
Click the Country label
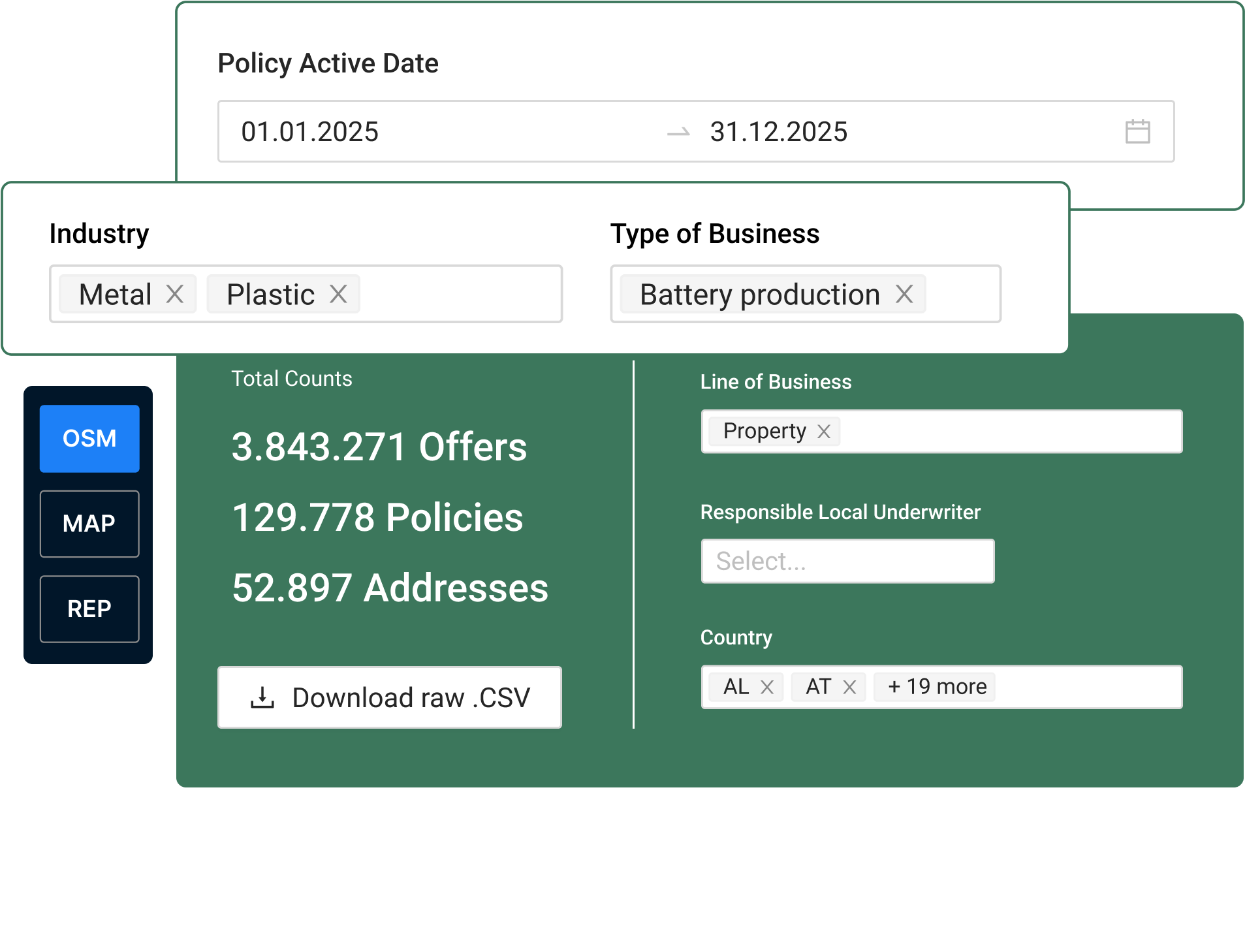click(736, 637)
